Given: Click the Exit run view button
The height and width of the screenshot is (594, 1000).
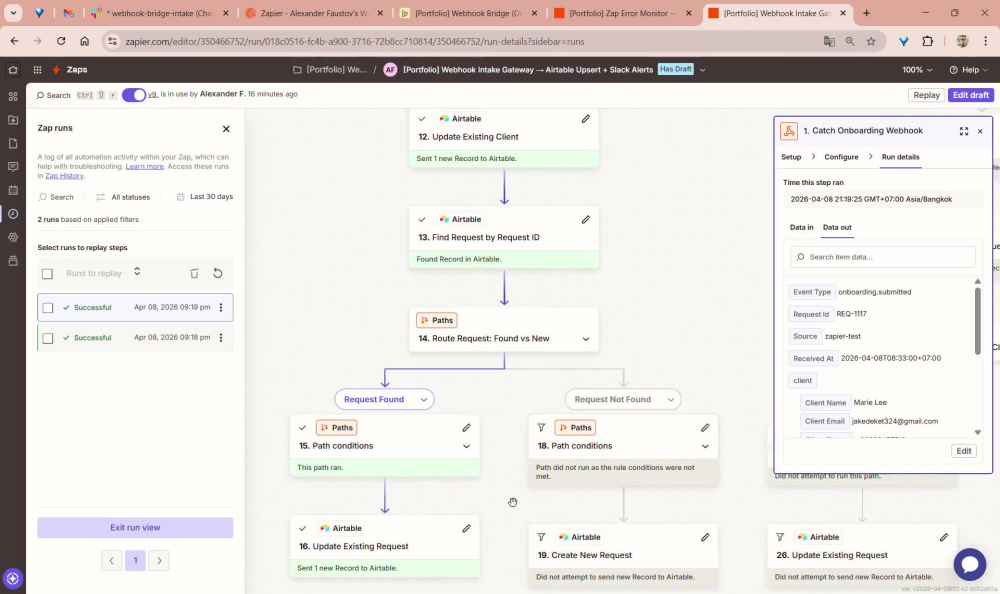Looking at the screenshot, I should [135, 528].
